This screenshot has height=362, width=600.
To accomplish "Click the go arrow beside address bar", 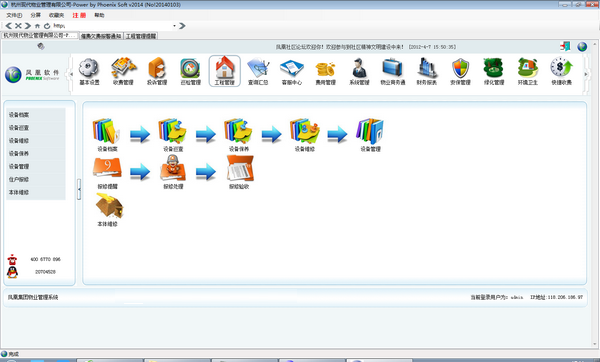I will pos(182,26).
